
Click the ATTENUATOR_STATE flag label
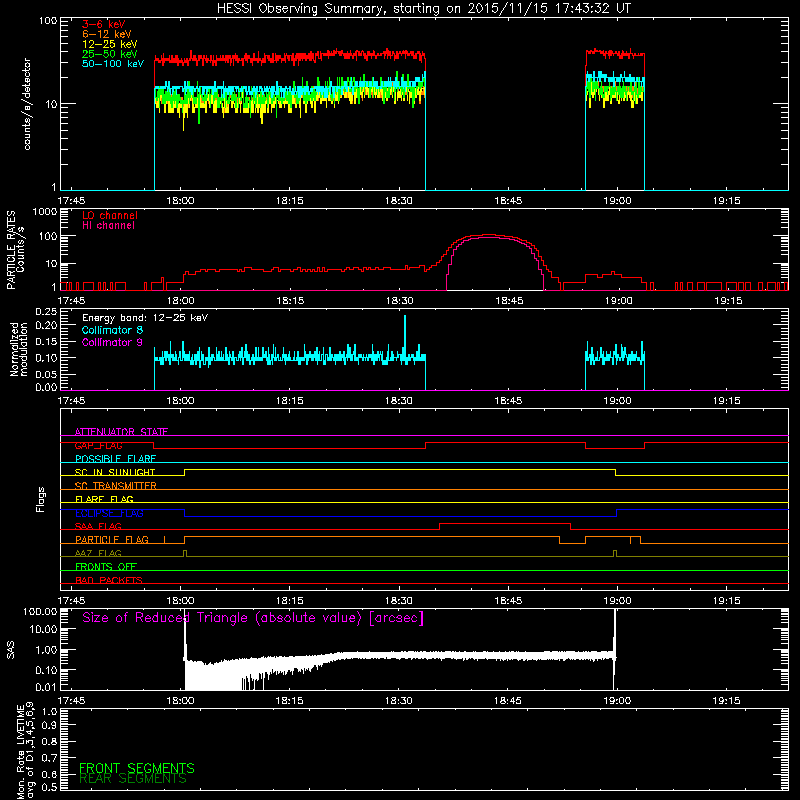121,432
